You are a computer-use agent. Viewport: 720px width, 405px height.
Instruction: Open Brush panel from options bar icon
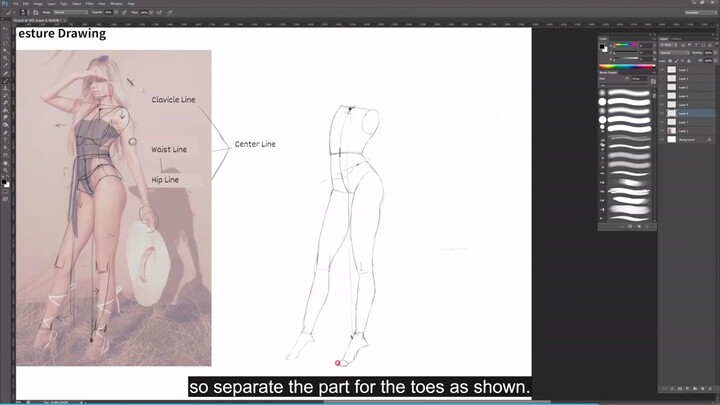click(36, 12)
